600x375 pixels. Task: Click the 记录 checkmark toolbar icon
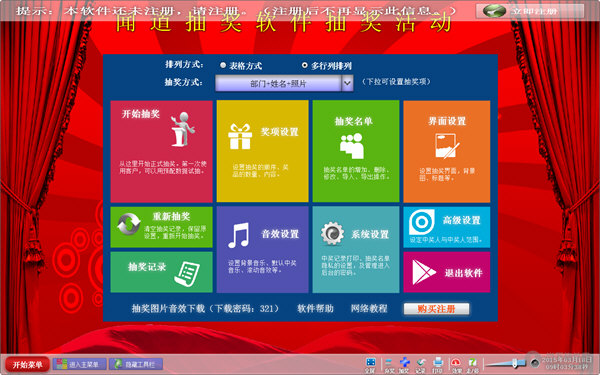421,364
